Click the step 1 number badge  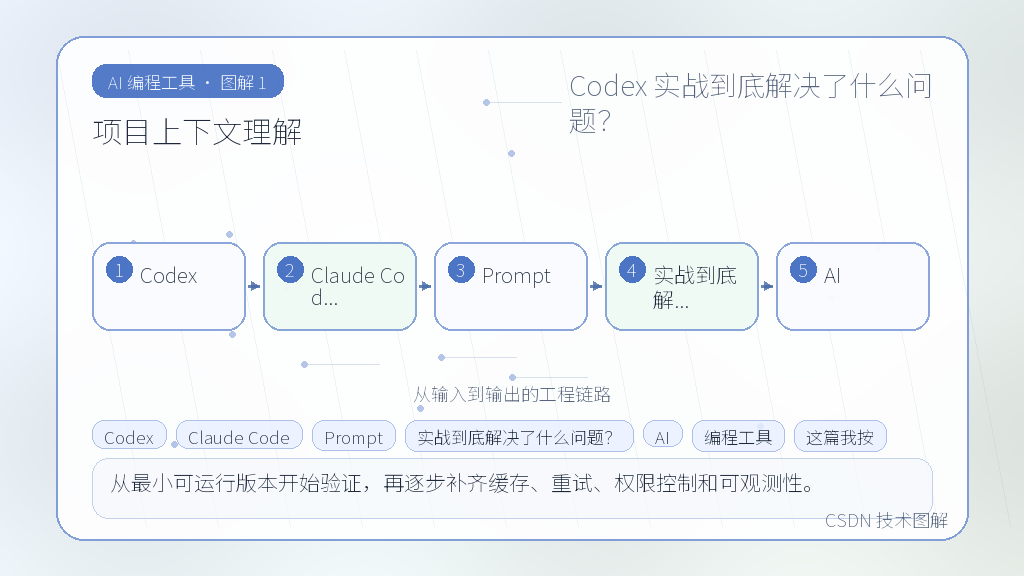click(x=120, y=270)
